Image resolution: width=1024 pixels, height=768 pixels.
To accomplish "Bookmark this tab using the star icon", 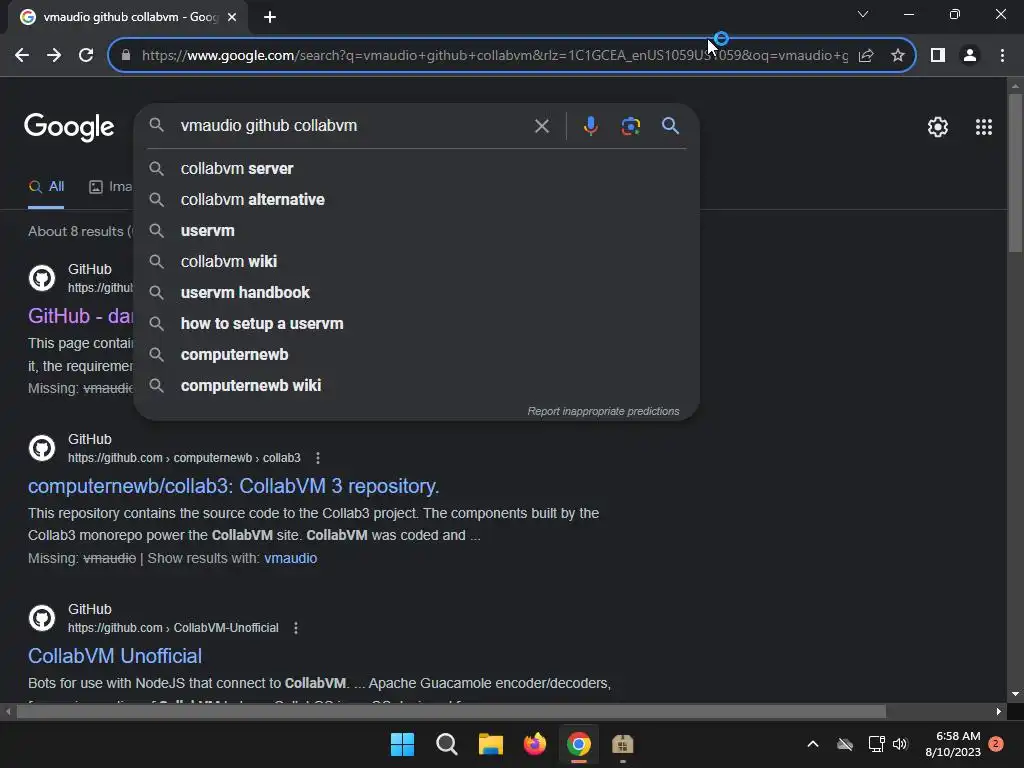I will pyautogui.click(x=898, y=56).
